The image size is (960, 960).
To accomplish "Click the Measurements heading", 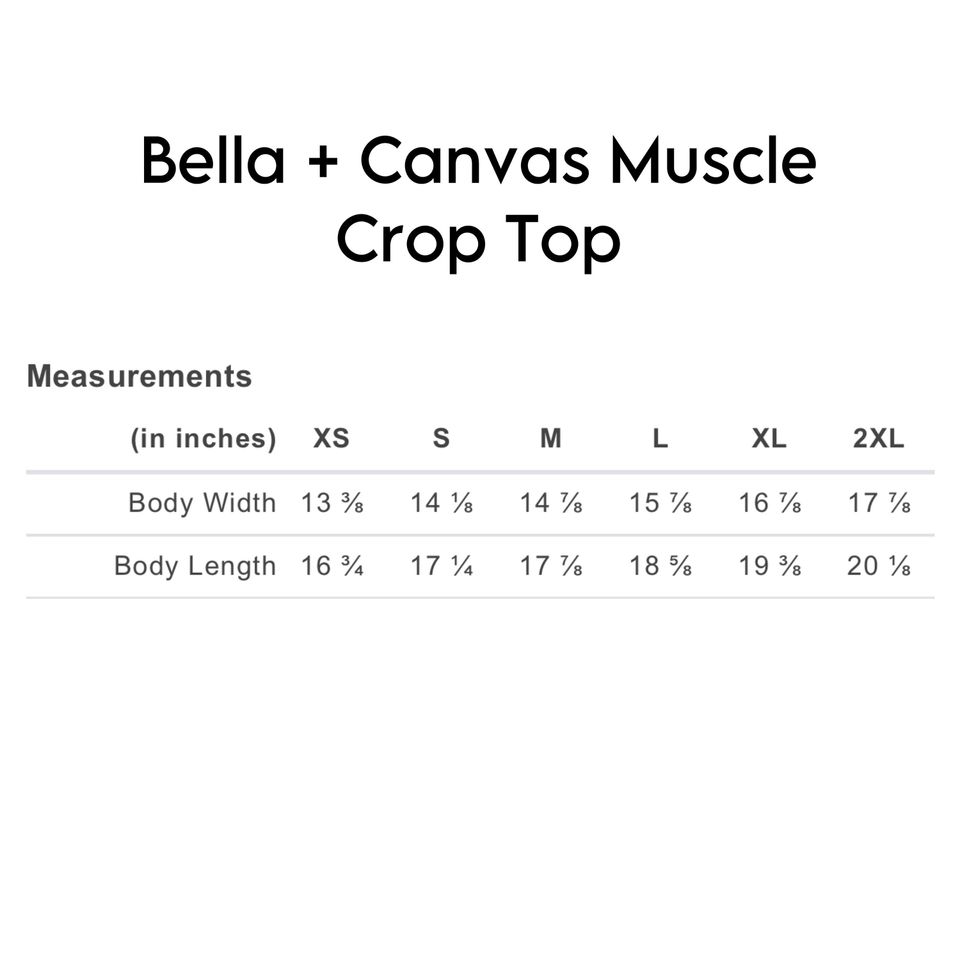I will click(139, 377).
